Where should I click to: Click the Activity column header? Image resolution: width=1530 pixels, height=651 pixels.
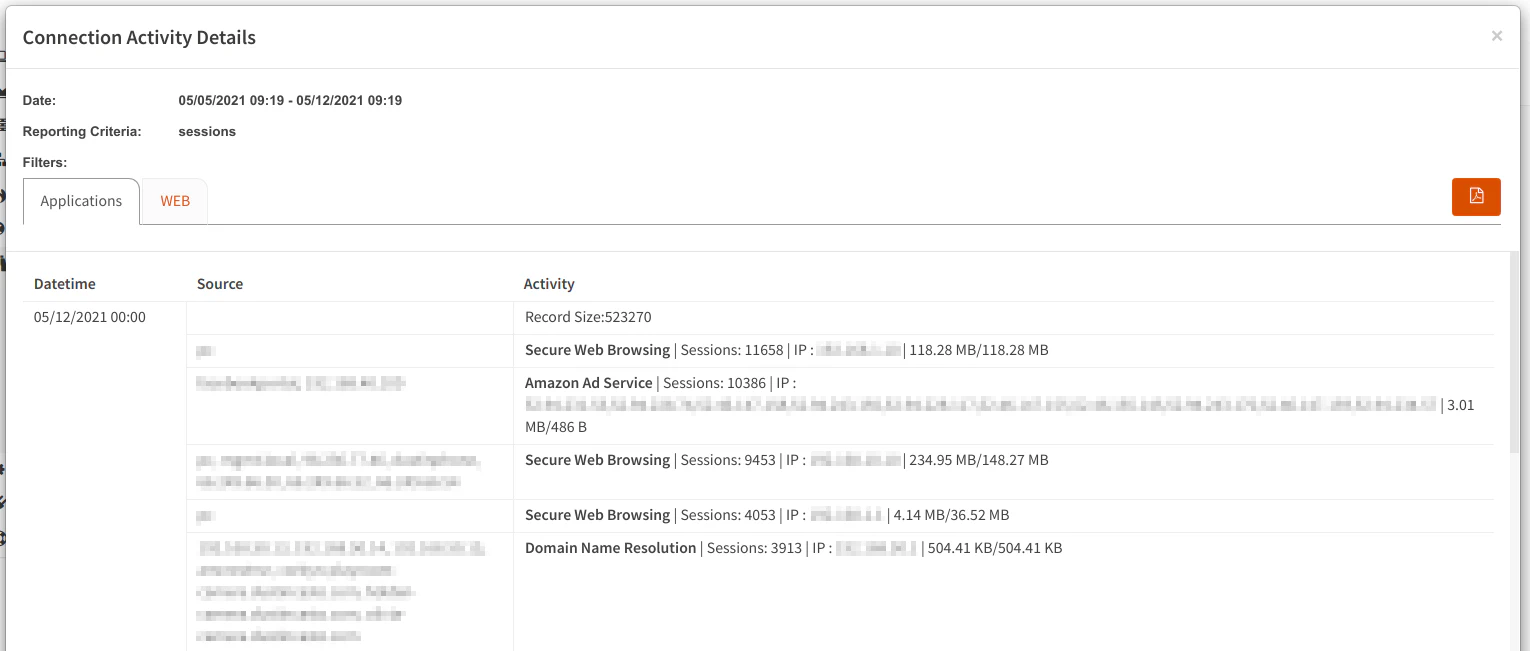click(x=549, y=284)
